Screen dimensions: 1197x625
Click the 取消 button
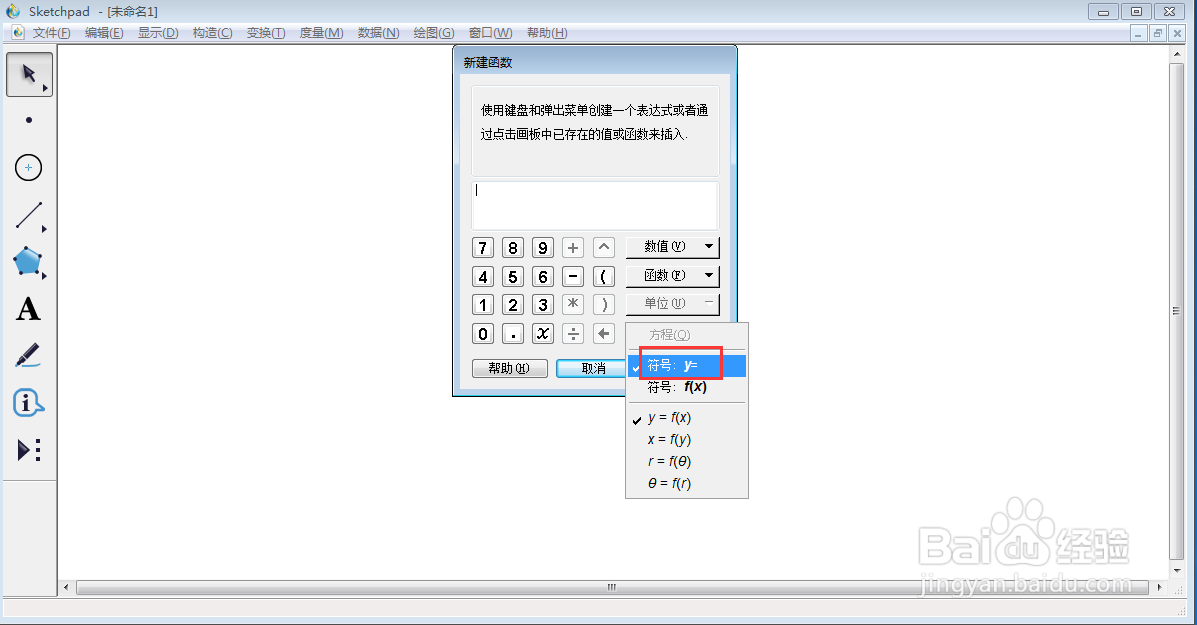pyautogui.click(x=593, y=369)
